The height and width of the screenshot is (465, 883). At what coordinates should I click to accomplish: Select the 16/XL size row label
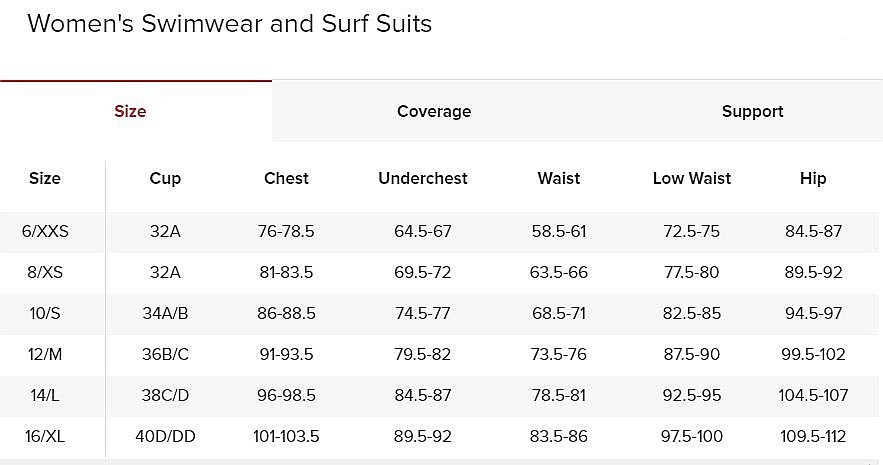click(x=45, y=436)
